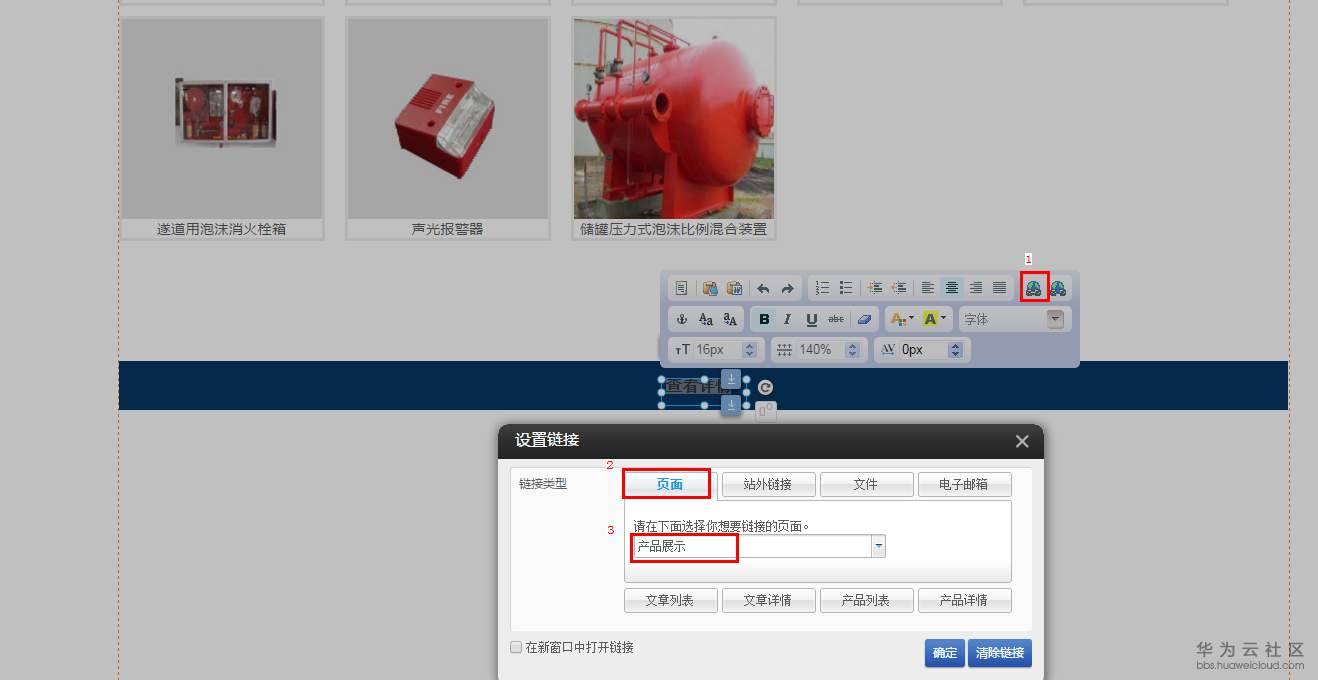The height and width of the screenshot is (680, 1318).
Task: Align text left
Action: pos(928,288)
